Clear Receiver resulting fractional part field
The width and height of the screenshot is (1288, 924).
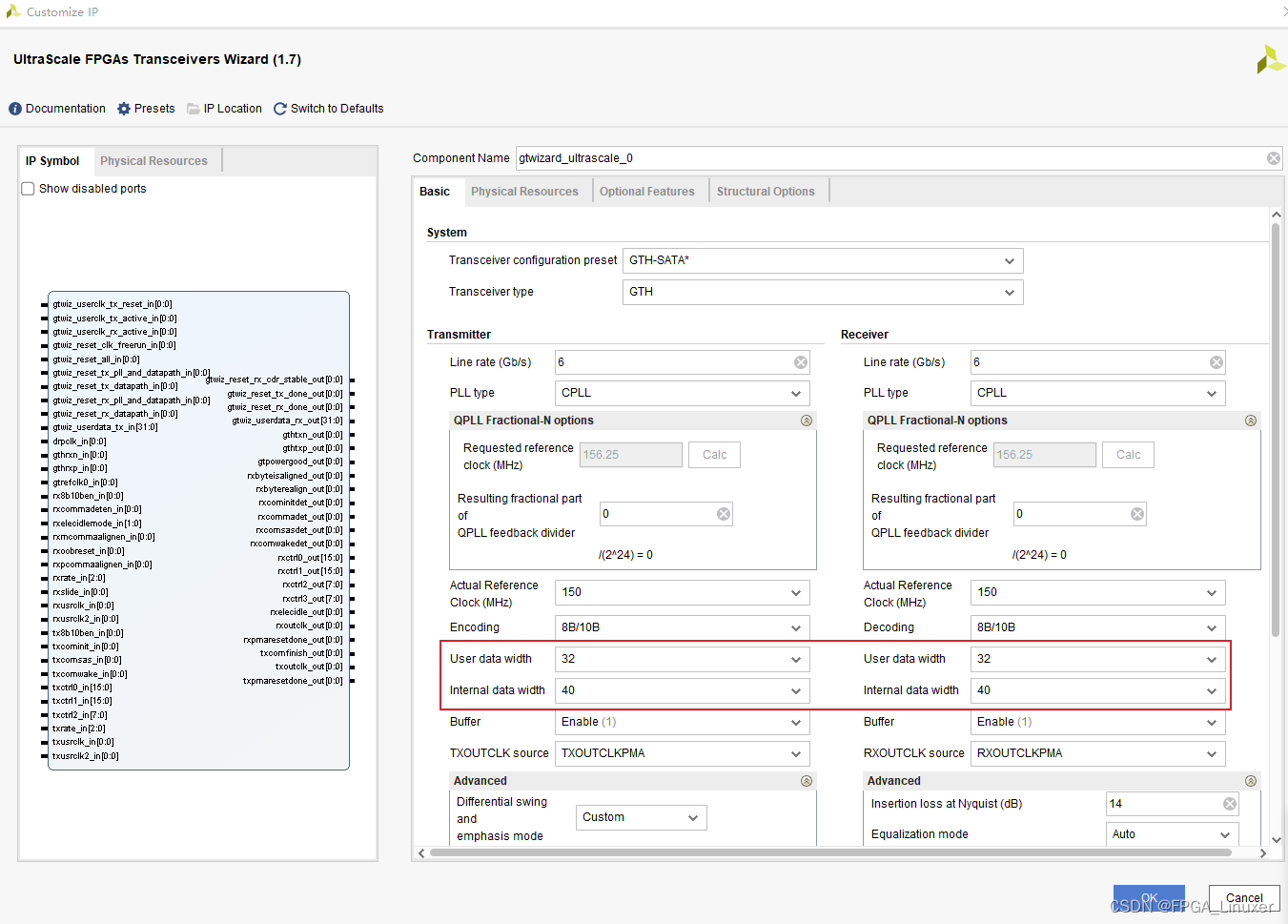point(1137,514)
